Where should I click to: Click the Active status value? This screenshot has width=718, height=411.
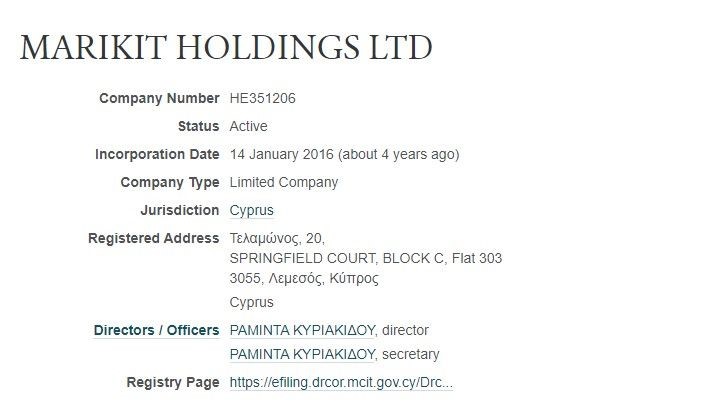click(248, 126)
